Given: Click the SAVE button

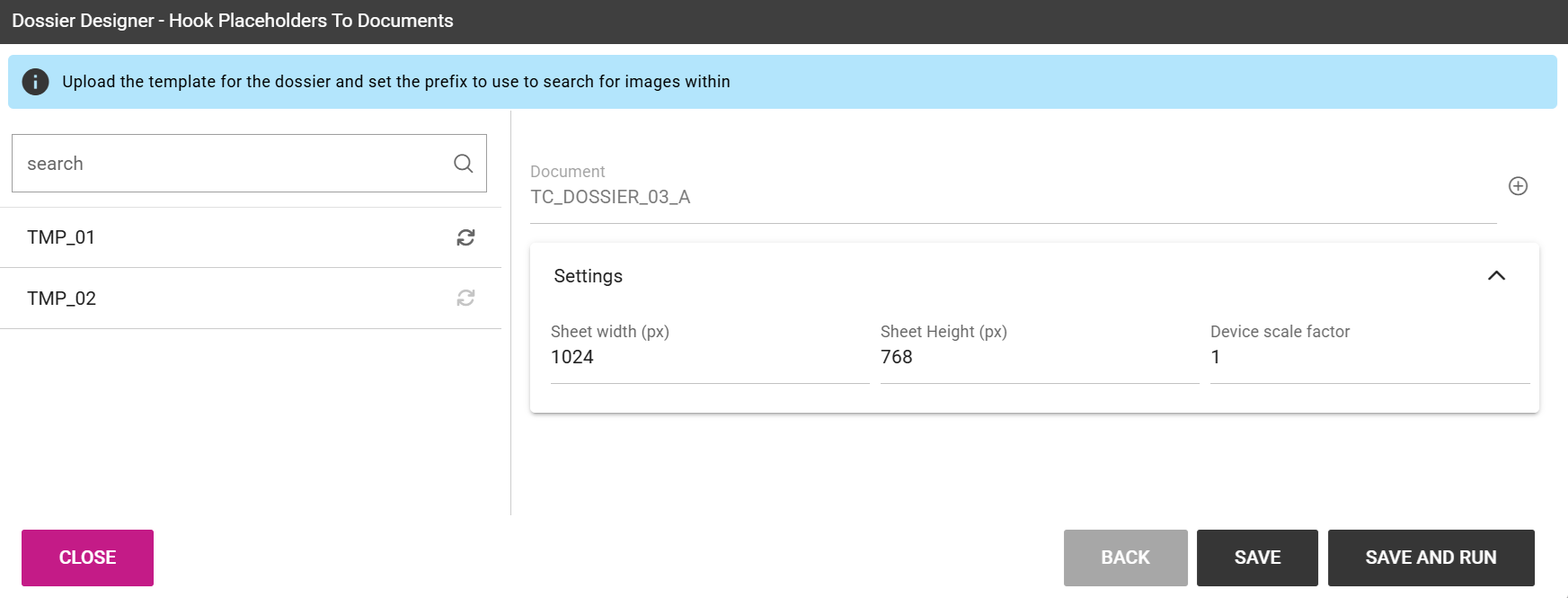Looking at the screenshot, I should (1257, 558).
